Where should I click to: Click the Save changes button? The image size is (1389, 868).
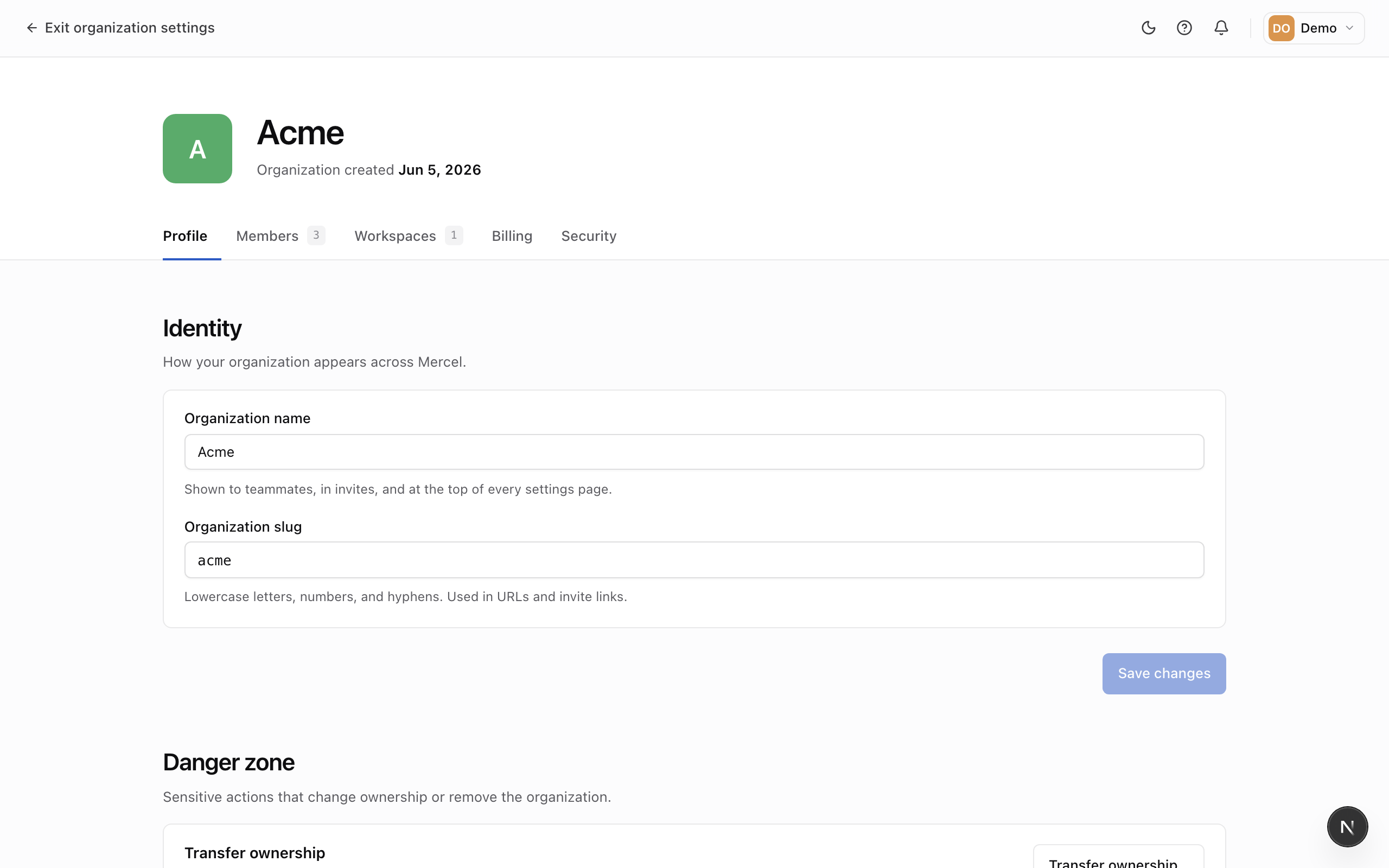coord(1164,673)
